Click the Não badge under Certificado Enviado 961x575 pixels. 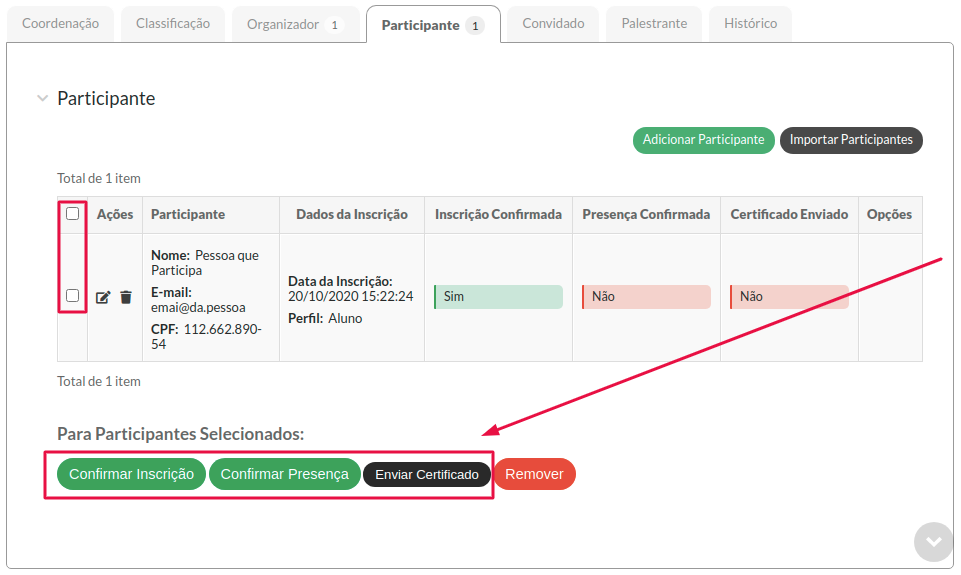(789, 297)
